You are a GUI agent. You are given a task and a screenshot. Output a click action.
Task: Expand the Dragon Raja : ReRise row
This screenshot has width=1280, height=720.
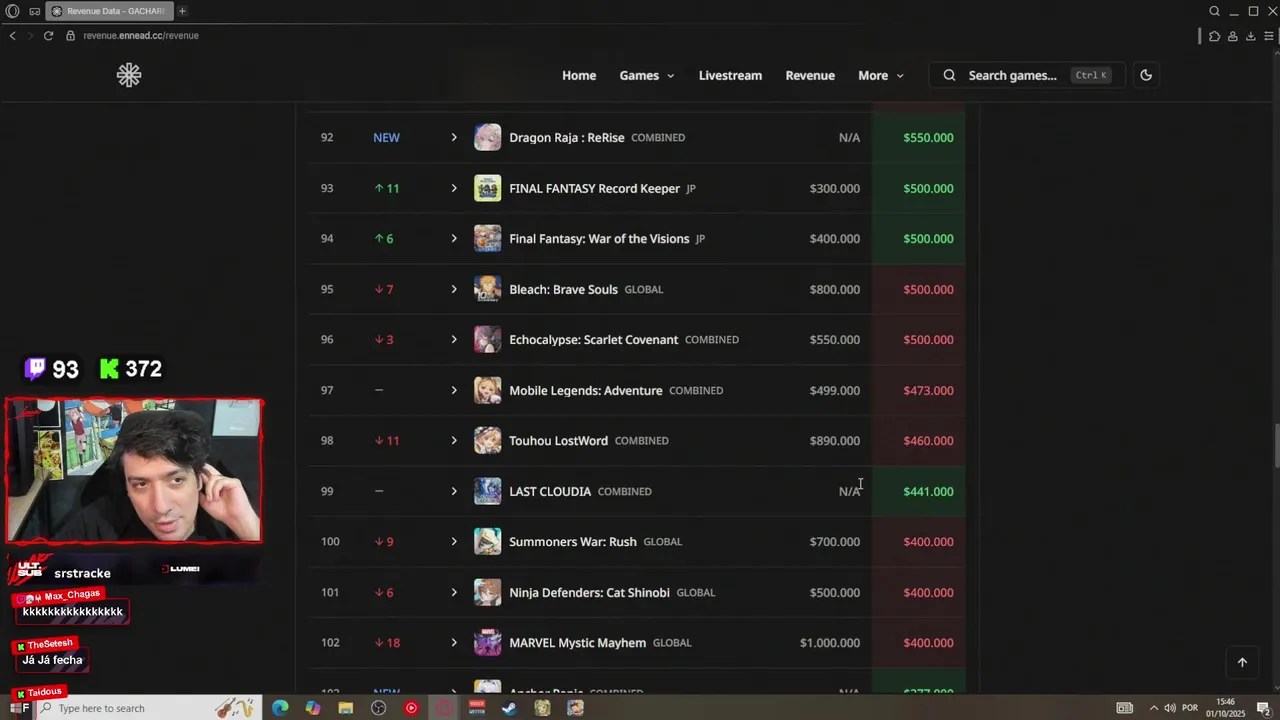pos(454,137)
